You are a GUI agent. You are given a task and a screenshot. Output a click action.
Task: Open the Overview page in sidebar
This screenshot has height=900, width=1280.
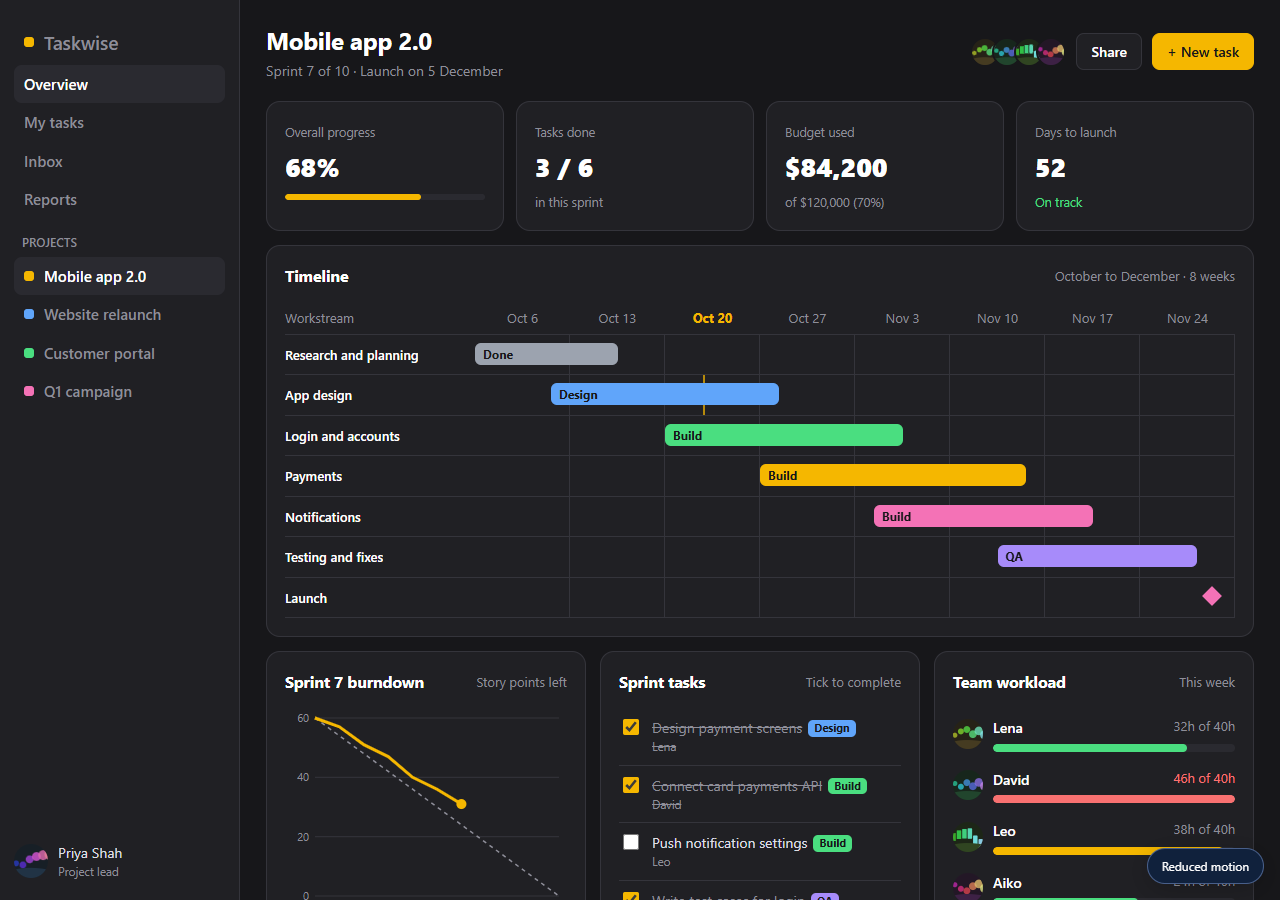coord(119,84)
